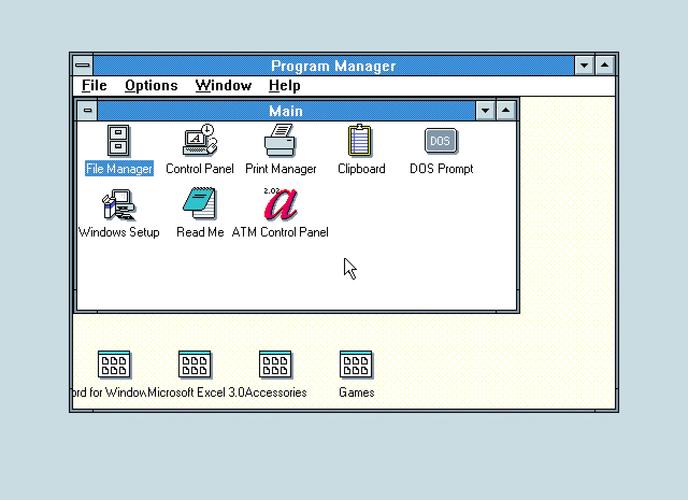Open the File menu

(x=94, y=86)
